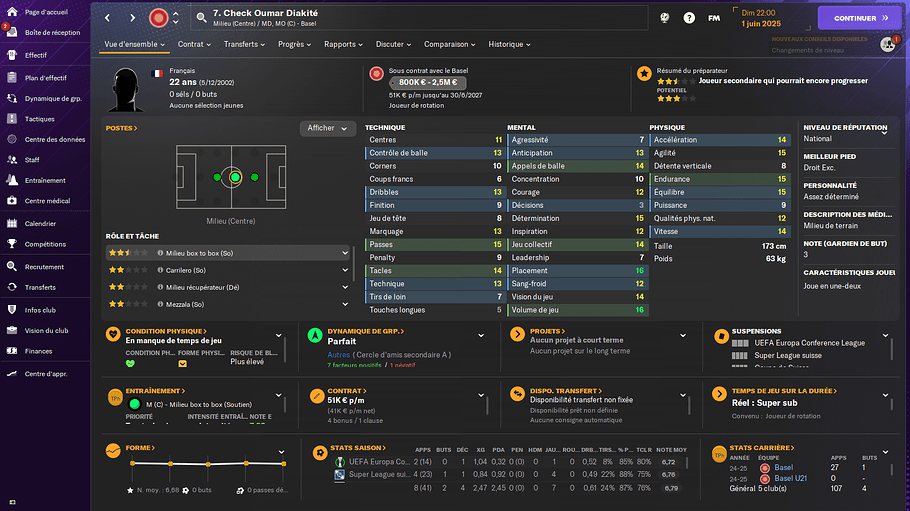This screenshot has width=910, height=511.
Task: Click the back navigation arrow
Action: click(x=107, y=18)
